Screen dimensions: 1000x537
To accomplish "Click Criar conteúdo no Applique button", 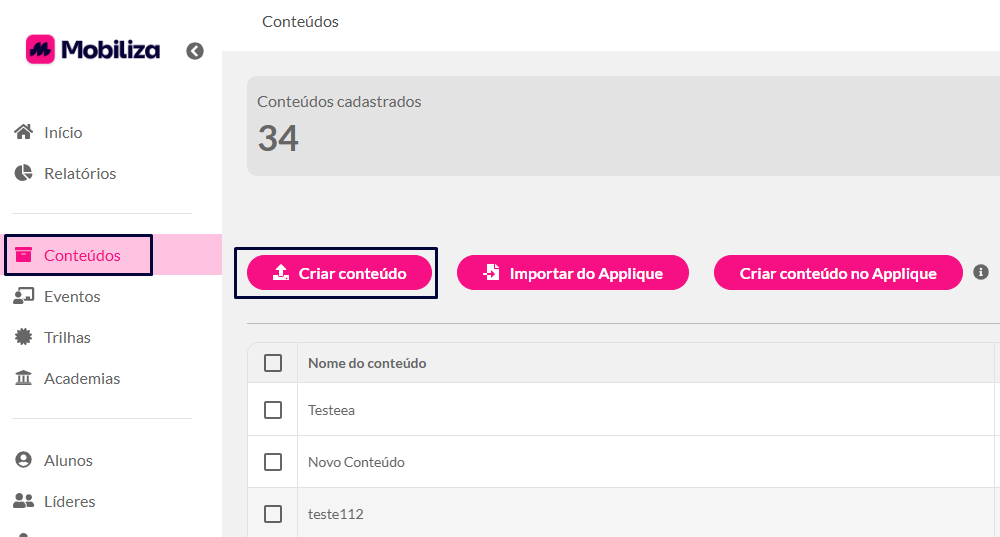I will coord(838,273).
